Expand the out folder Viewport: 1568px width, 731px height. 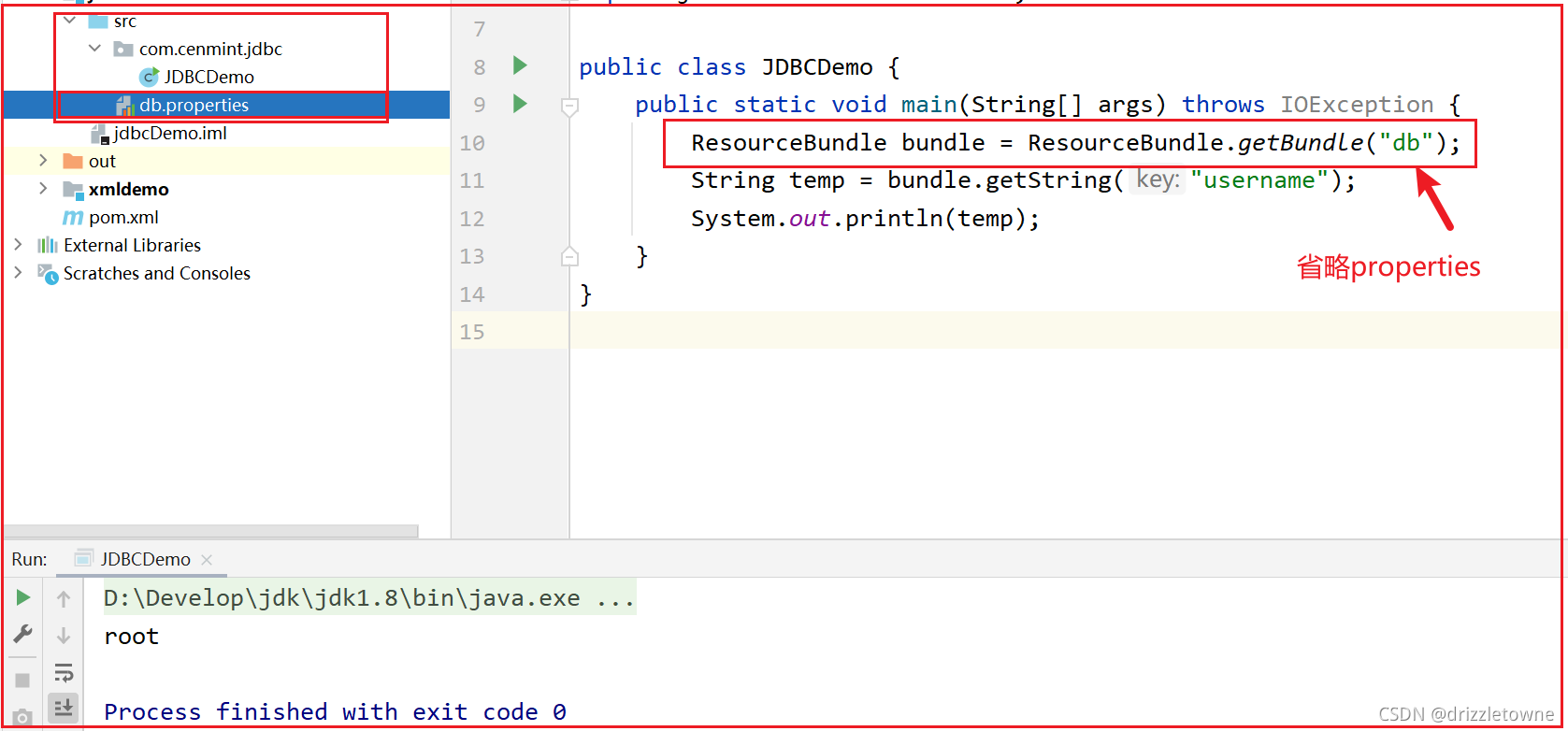point(43,161)
